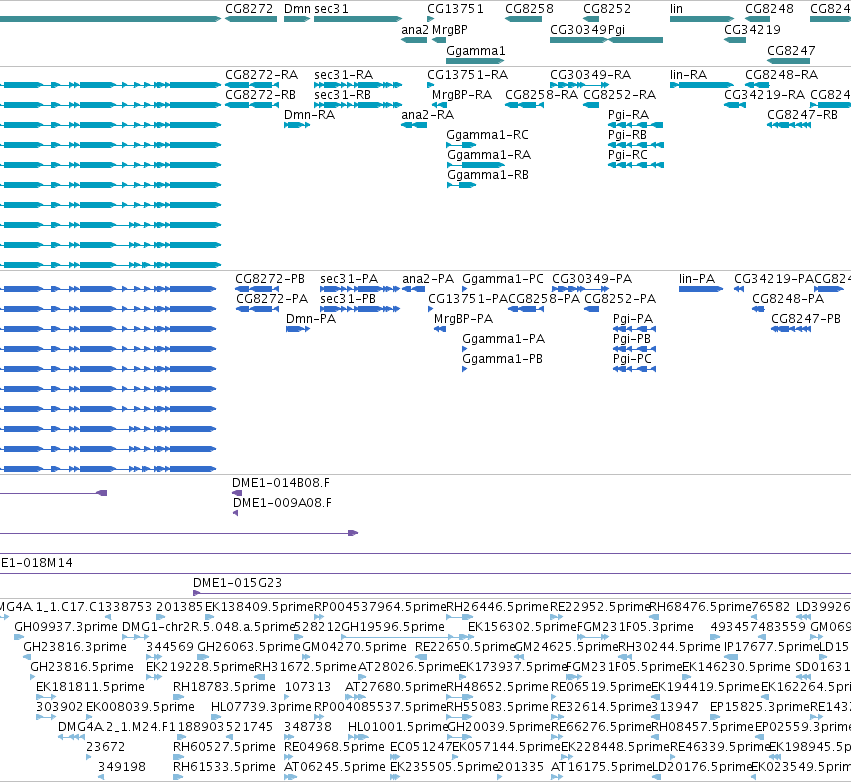Click the CG8252-RA transcript label
851x782 pixels.
[x=620, y=95]
